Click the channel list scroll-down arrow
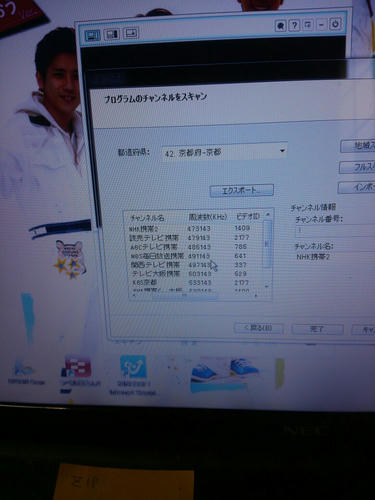Screen dimensions: 375x500 click(x=267, y=287)
